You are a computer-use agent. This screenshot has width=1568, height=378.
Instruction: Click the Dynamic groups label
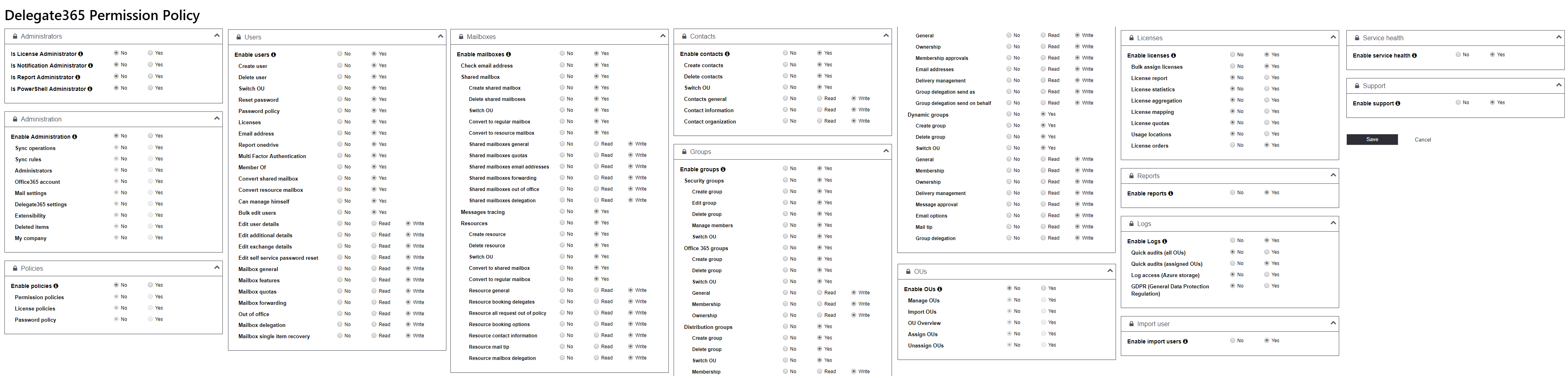pos(928,115)
